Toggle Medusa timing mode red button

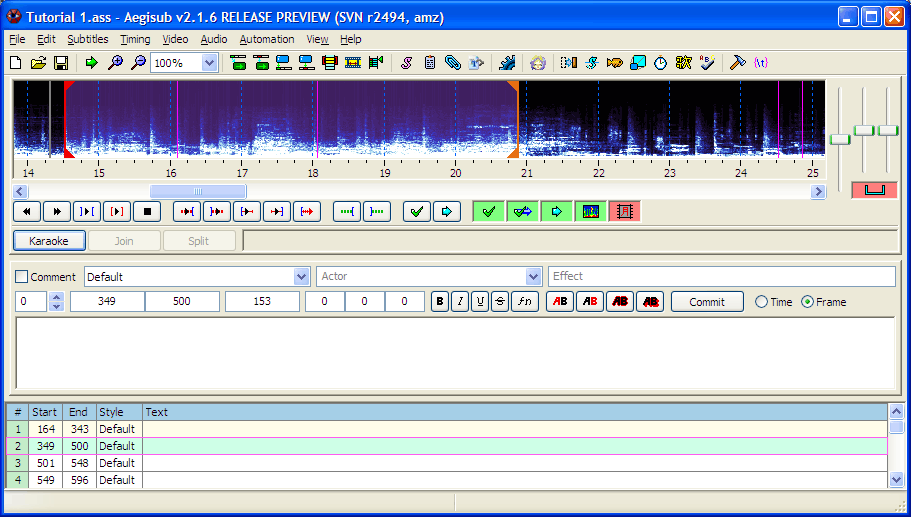(625, 212)
